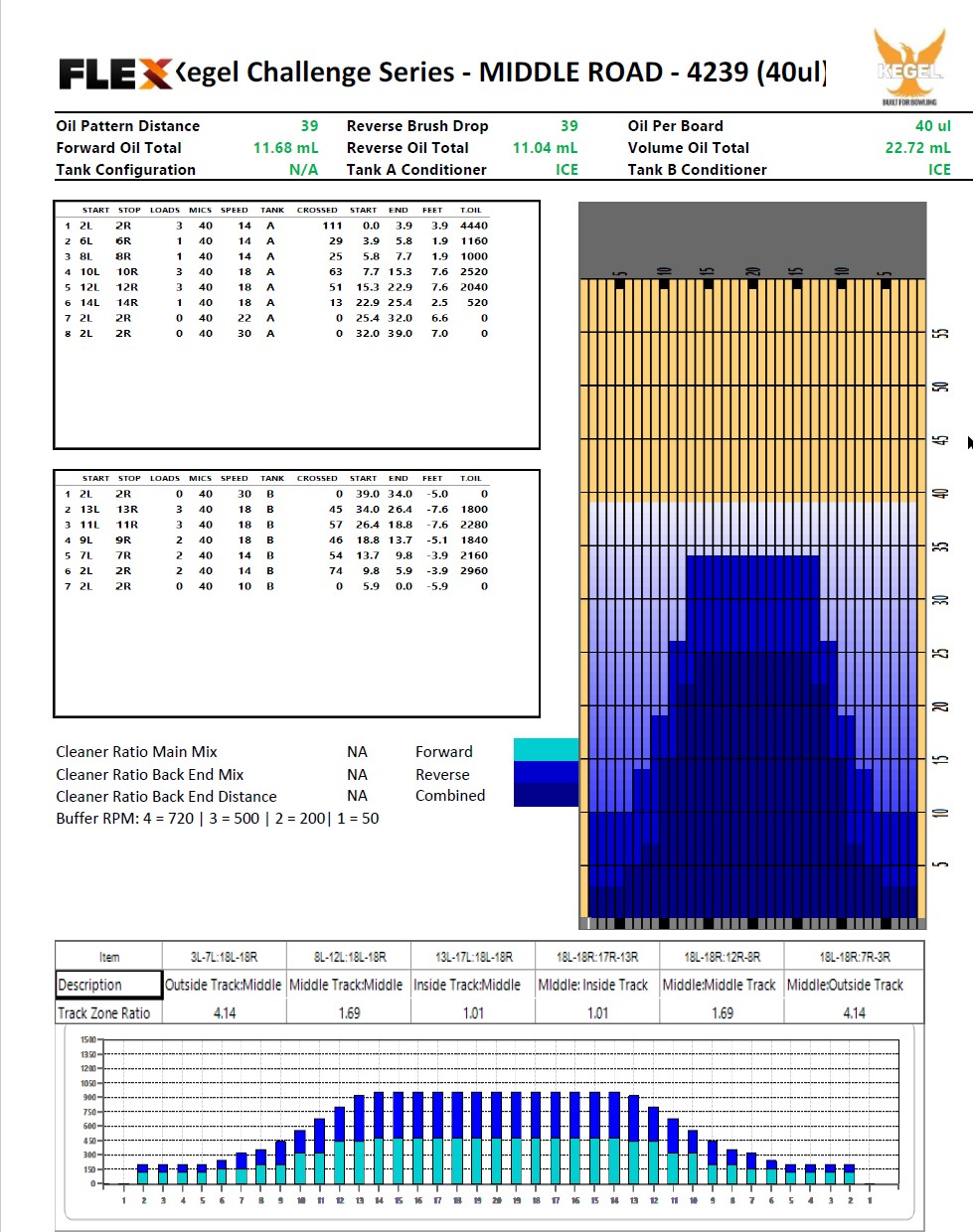Screen dimensions: 973x1232
Task: Click the '9L' start cell in tank B table
Action: point(86,540)
